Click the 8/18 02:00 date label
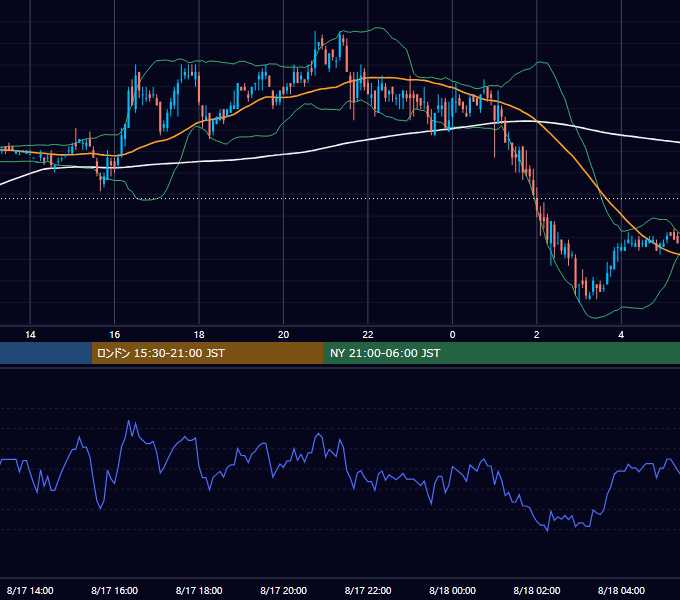Image resolution: width=680 pixels, height=600 pixels. [537, 590]
